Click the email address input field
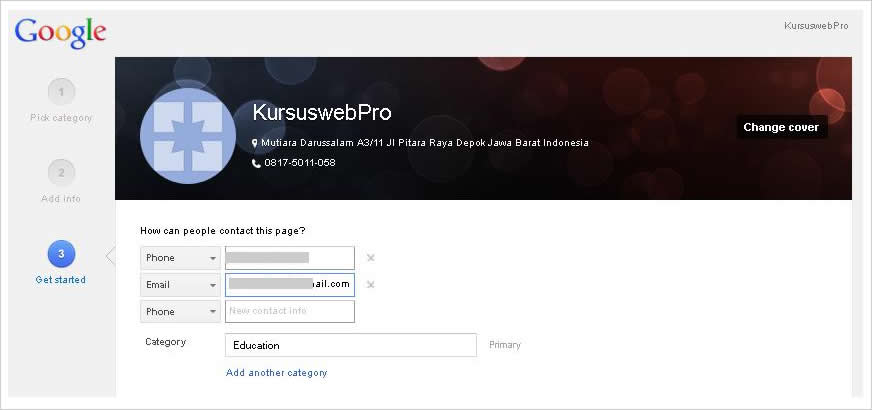The width and height of the screenshot is (872, 410). [290, 285]
